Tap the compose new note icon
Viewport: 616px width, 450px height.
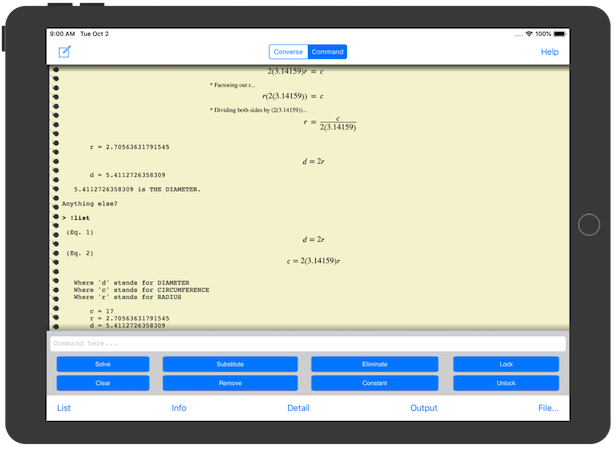point(65,52)
